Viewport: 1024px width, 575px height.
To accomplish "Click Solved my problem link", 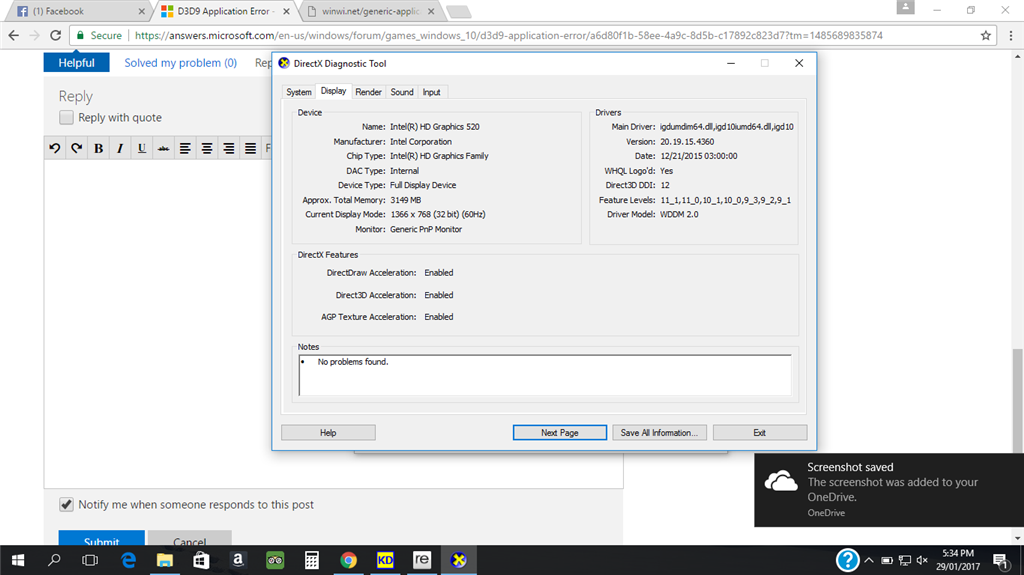I will click(180, 63).
